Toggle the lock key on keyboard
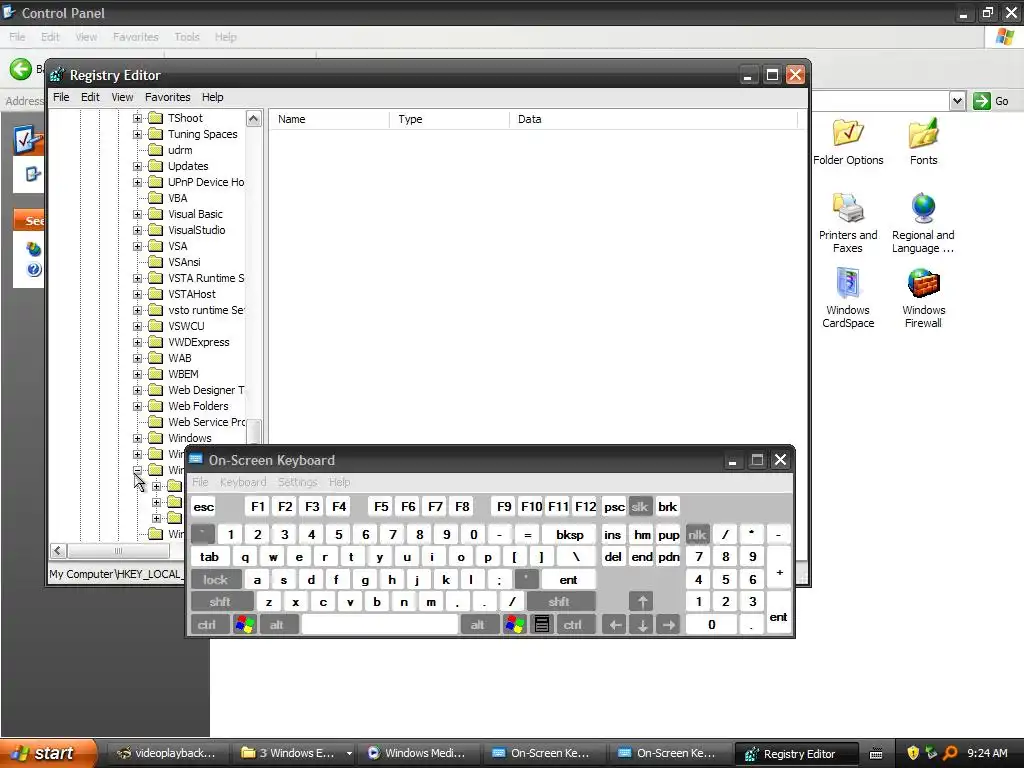1024x768 pixels. (x=216, y=579)
